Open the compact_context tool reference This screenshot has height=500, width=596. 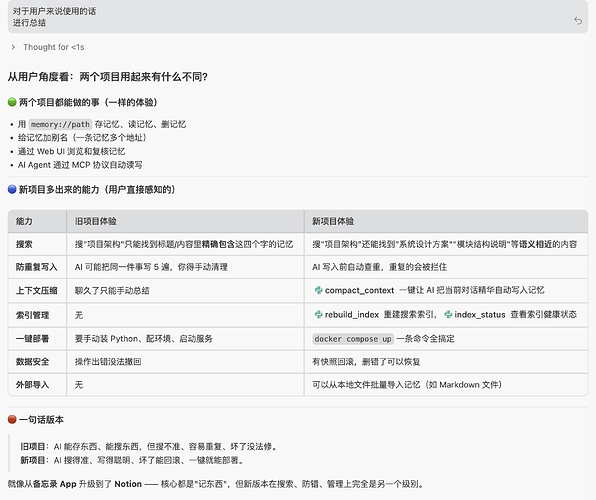pos(359,290)
